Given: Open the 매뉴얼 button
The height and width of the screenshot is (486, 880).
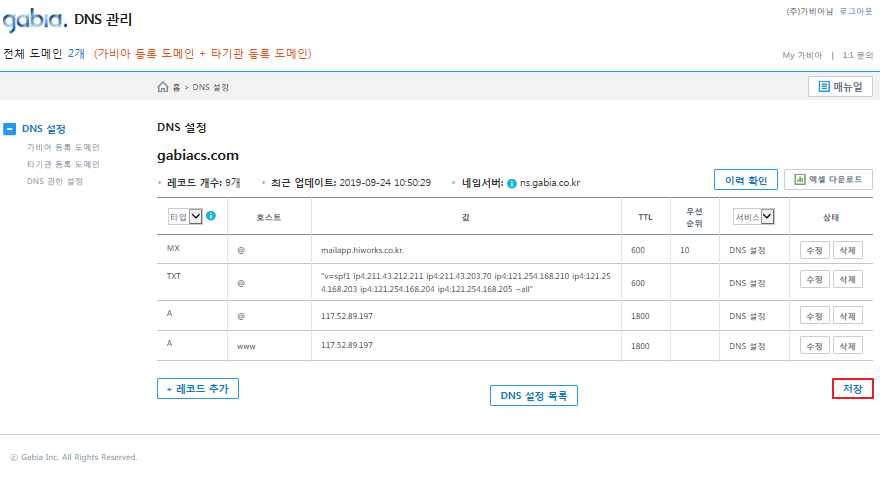Looking at the screenshot, I should 840,86.
